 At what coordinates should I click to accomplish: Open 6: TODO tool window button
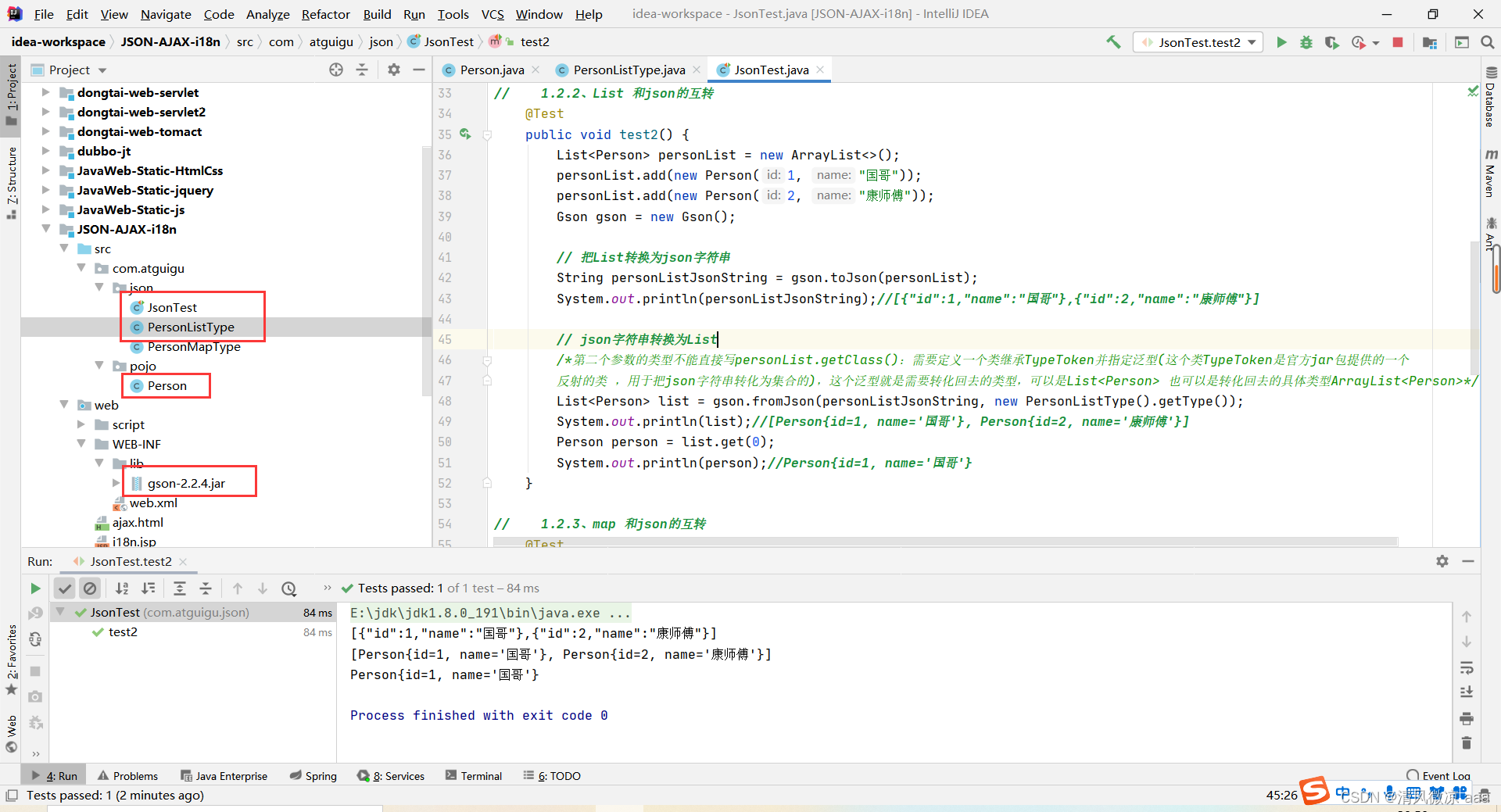[x=552, y=776]
